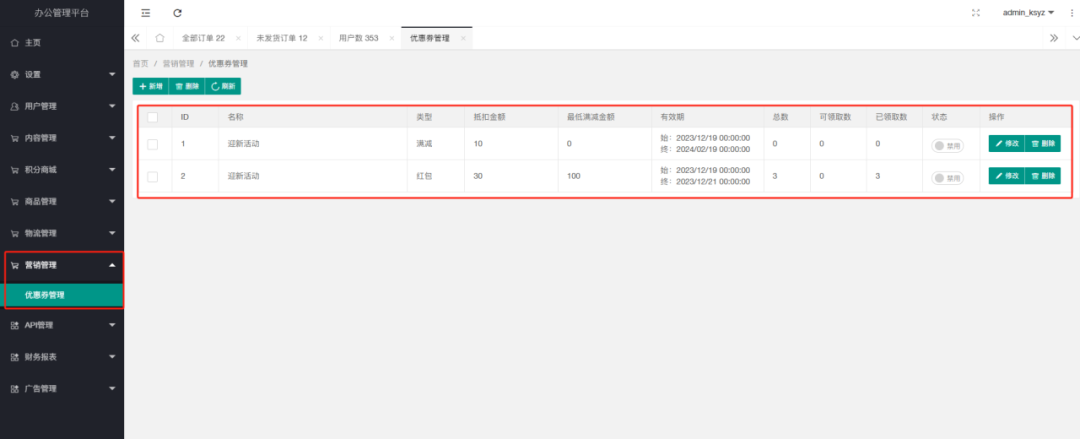This screenshot has width=1080, height=439.
Task: Click the home icon tab
Action: pos(159,38)
